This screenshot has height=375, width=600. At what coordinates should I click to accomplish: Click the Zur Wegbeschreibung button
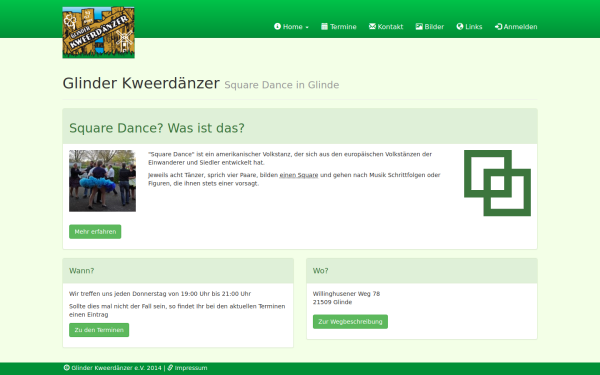pos(350,321)
